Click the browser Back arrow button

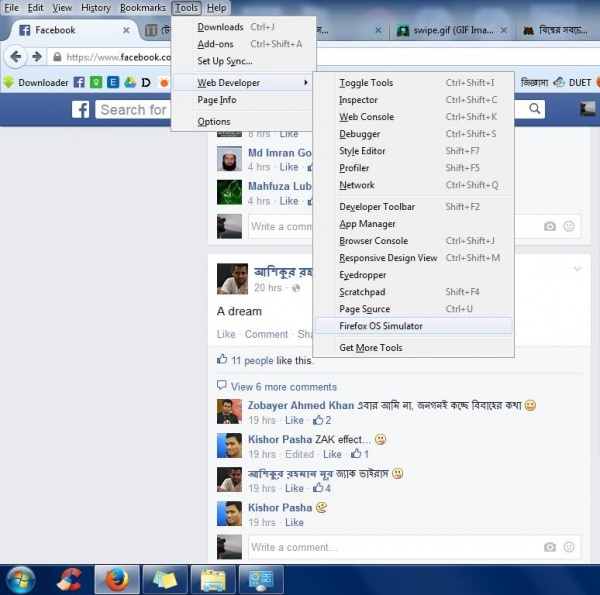click(16, 57)
